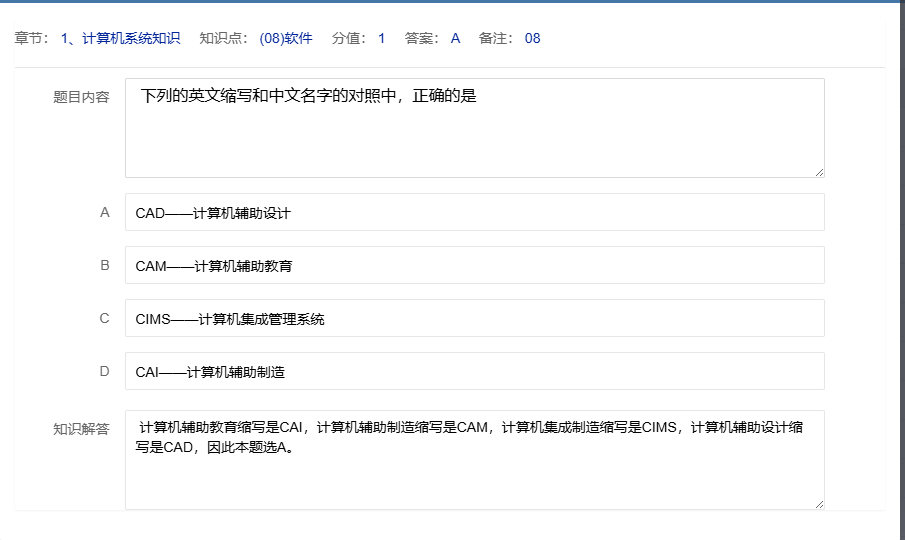Click option D field with CAI text

click(474, 371)
